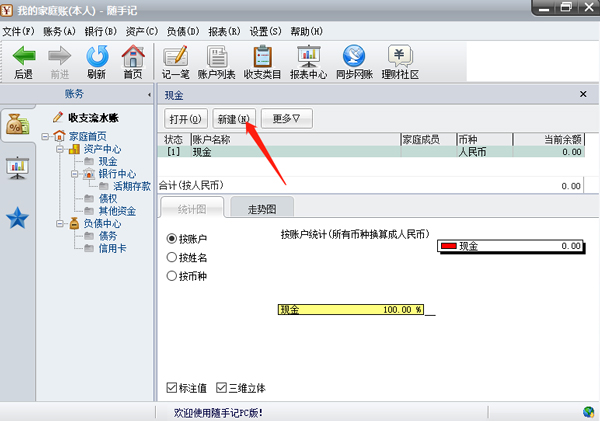Click the app icon in title bar
Screen dimensions: 600x421
(x=7, y=10)
